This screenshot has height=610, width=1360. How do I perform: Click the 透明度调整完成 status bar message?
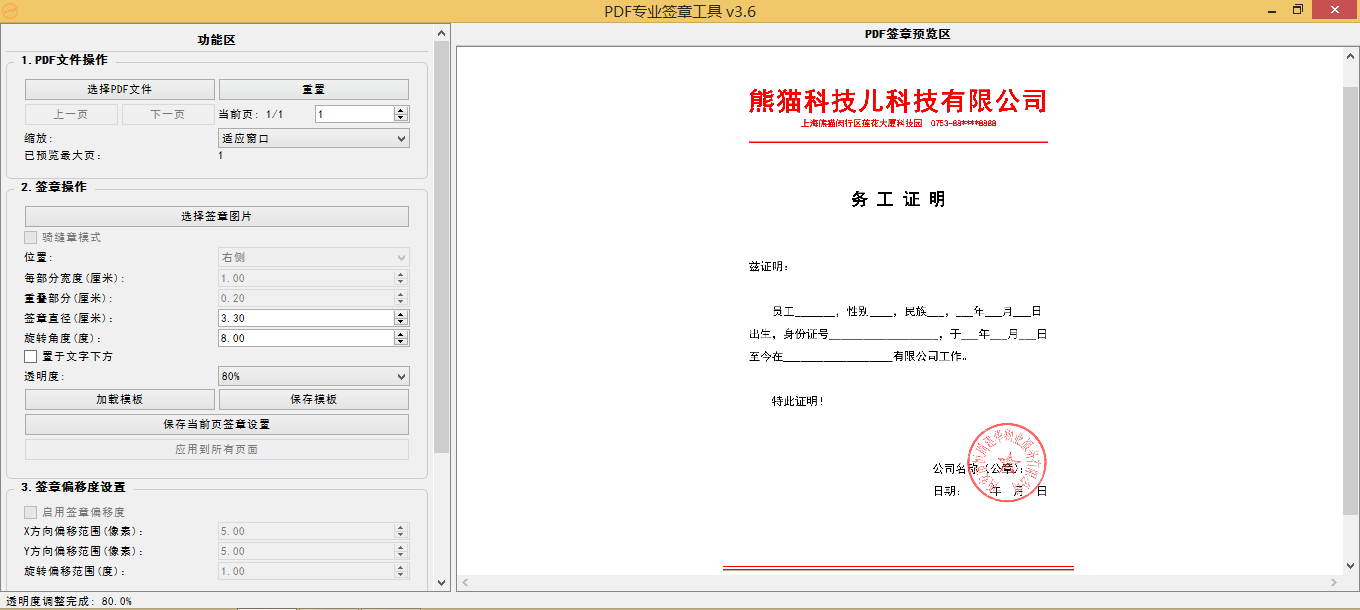click(x=69, y=601)
